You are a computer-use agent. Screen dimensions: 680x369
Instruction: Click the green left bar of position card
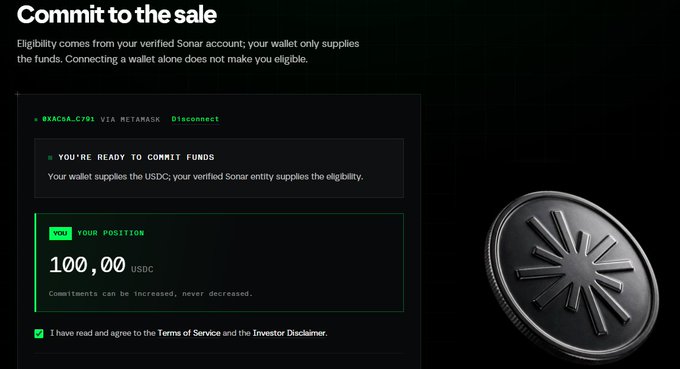(x=35, y=262)
